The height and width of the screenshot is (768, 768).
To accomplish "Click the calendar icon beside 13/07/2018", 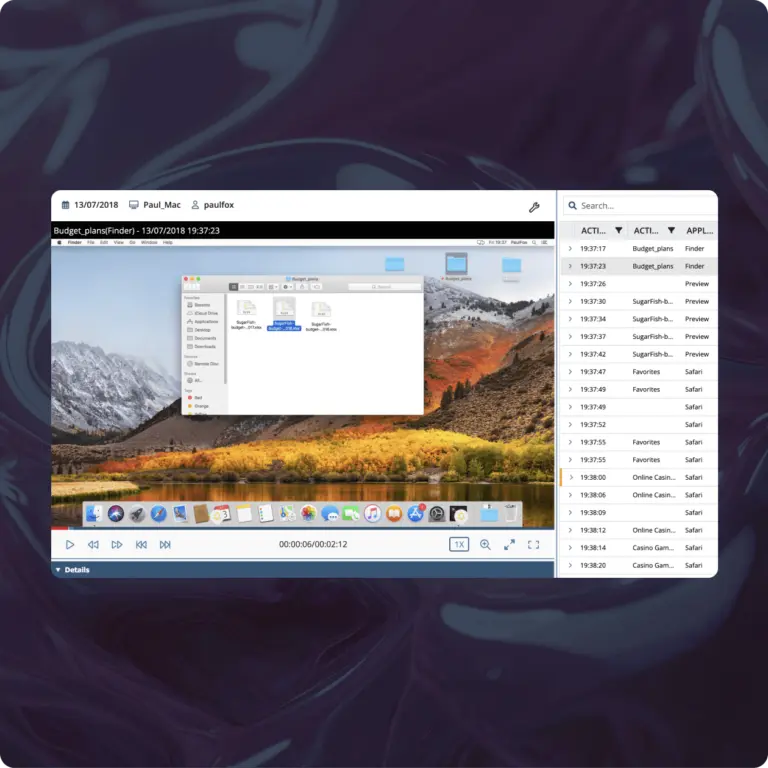I will click(x=66, y=205).
